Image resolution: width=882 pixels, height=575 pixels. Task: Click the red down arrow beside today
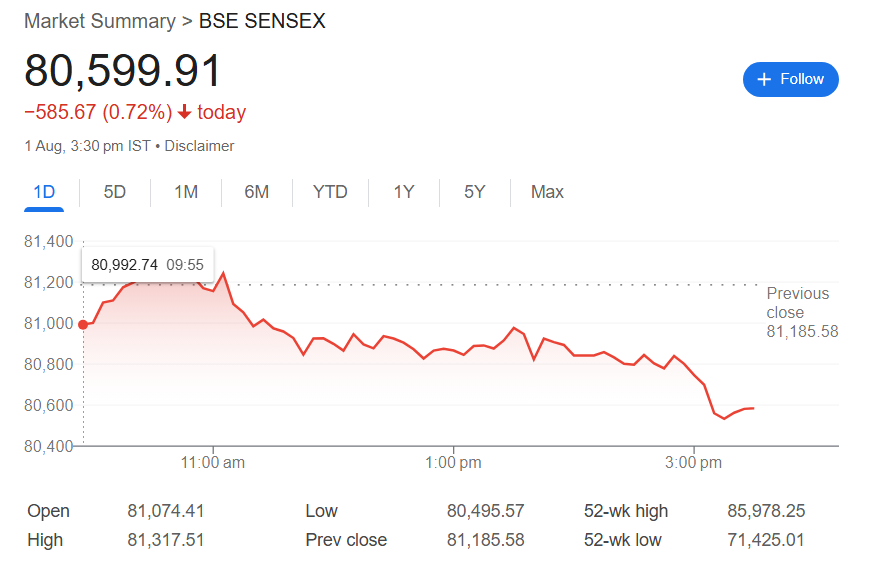click(x=184, y=112)
